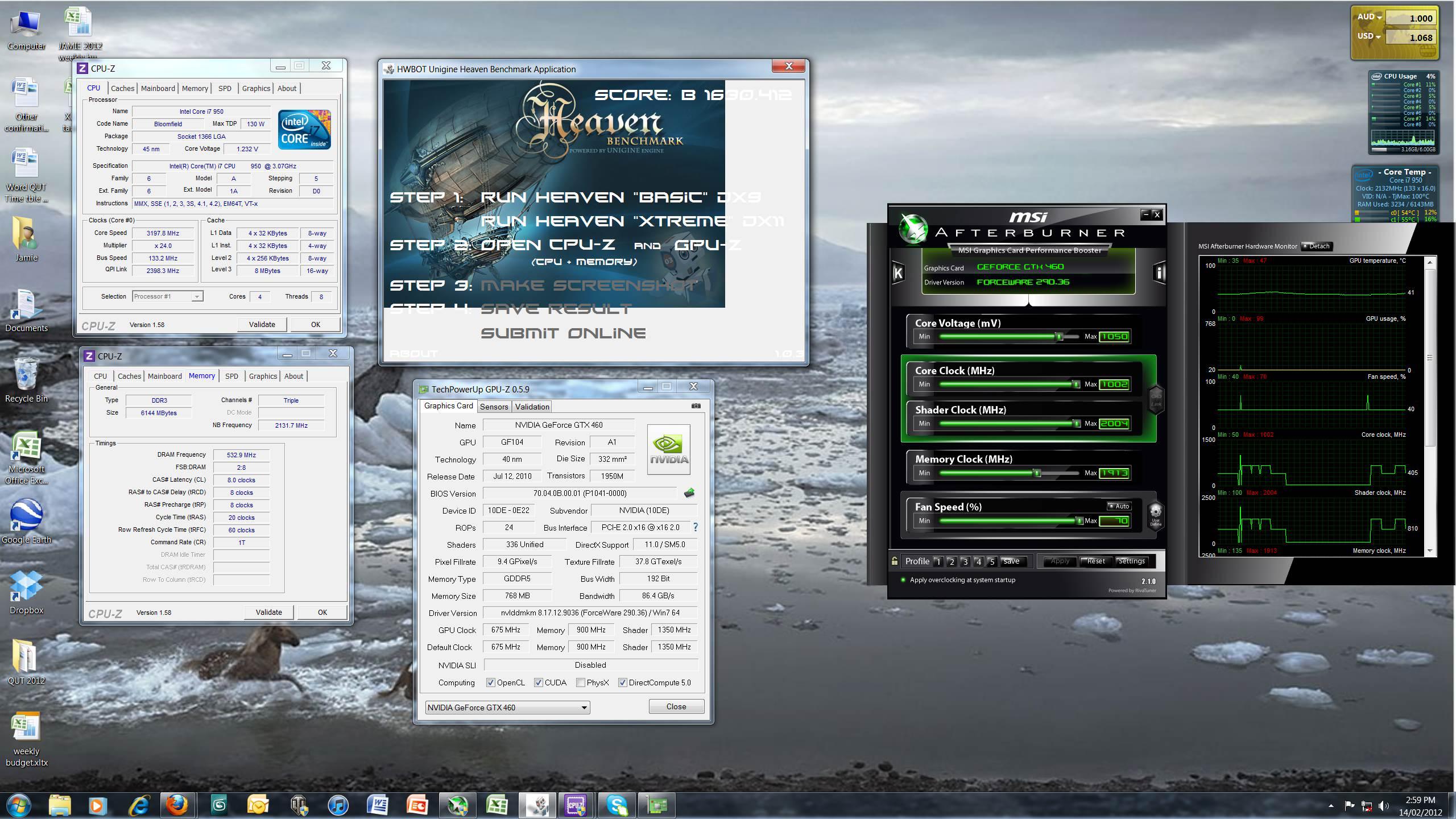Click the GPU-Z BIOS save chip icon
This screenshot has height=819, width=1456.
click(x=689, y=493)
